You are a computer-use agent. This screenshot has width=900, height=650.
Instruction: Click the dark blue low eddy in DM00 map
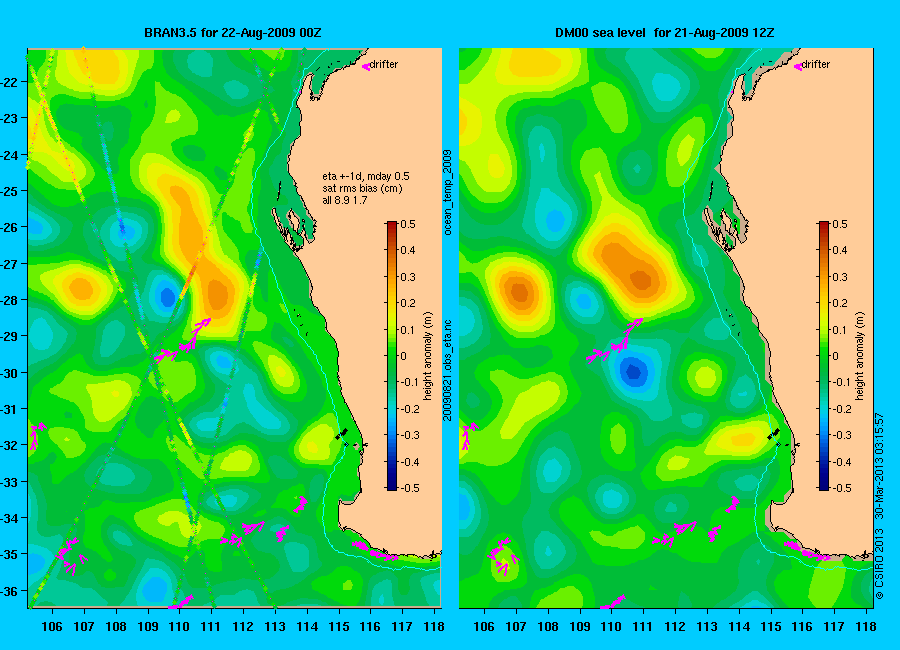click(633, 372)
